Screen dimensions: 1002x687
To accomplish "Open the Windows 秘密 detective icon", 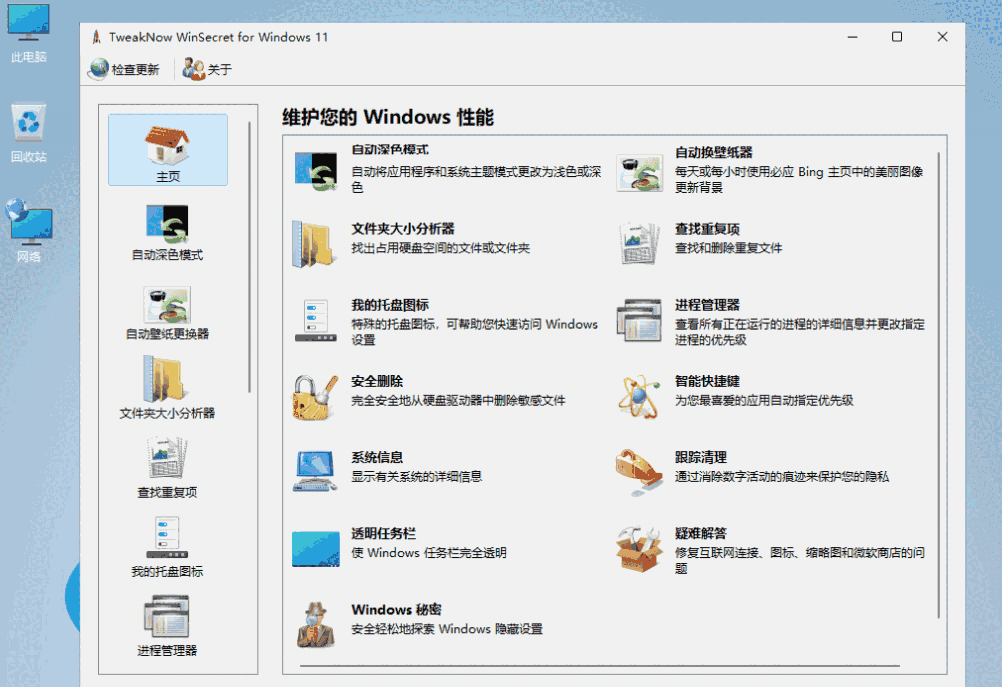I will 316,624.
